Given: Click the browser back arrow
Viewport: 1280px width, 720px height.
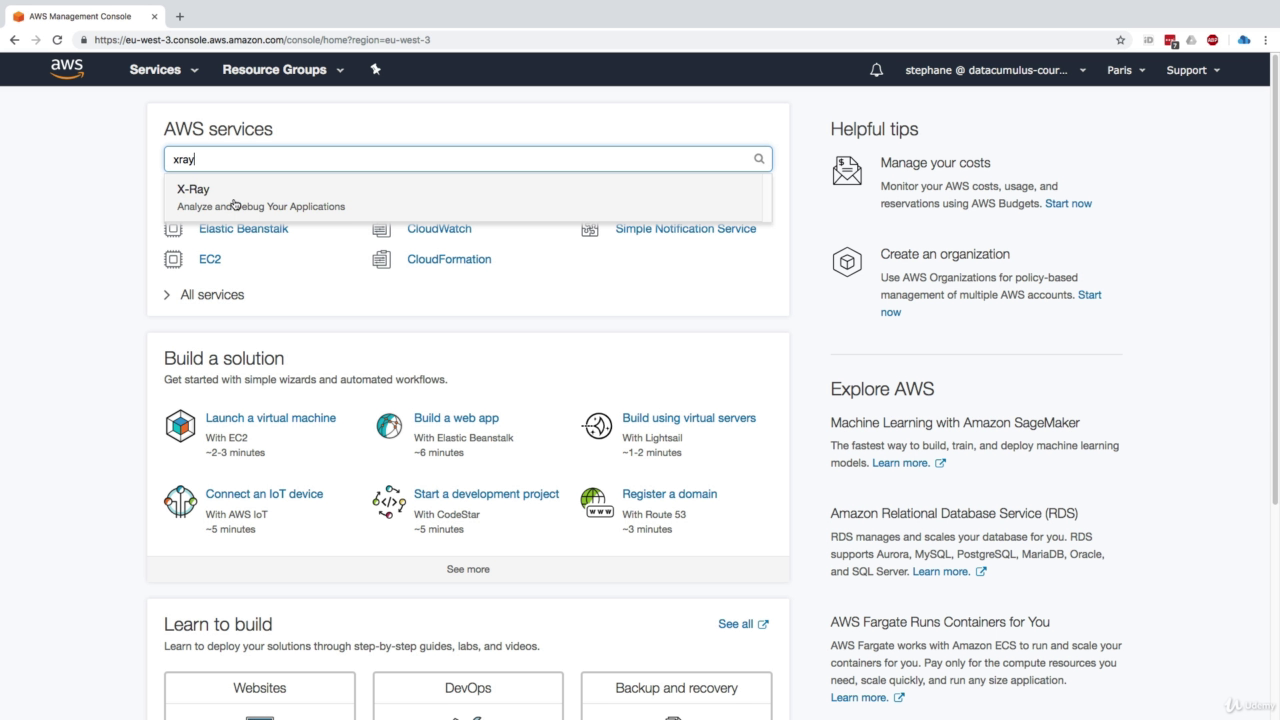Looking at the screenshot, I should click(x=14, y=40).
